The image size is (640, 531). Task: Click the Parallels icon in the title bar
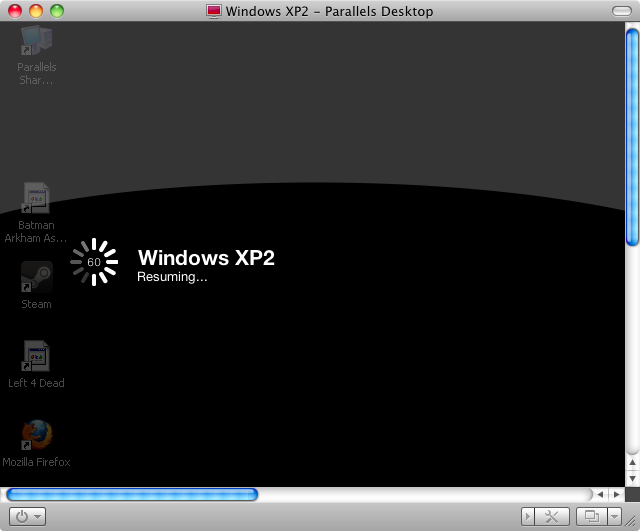pyautogui.click(x=214, y=11)
